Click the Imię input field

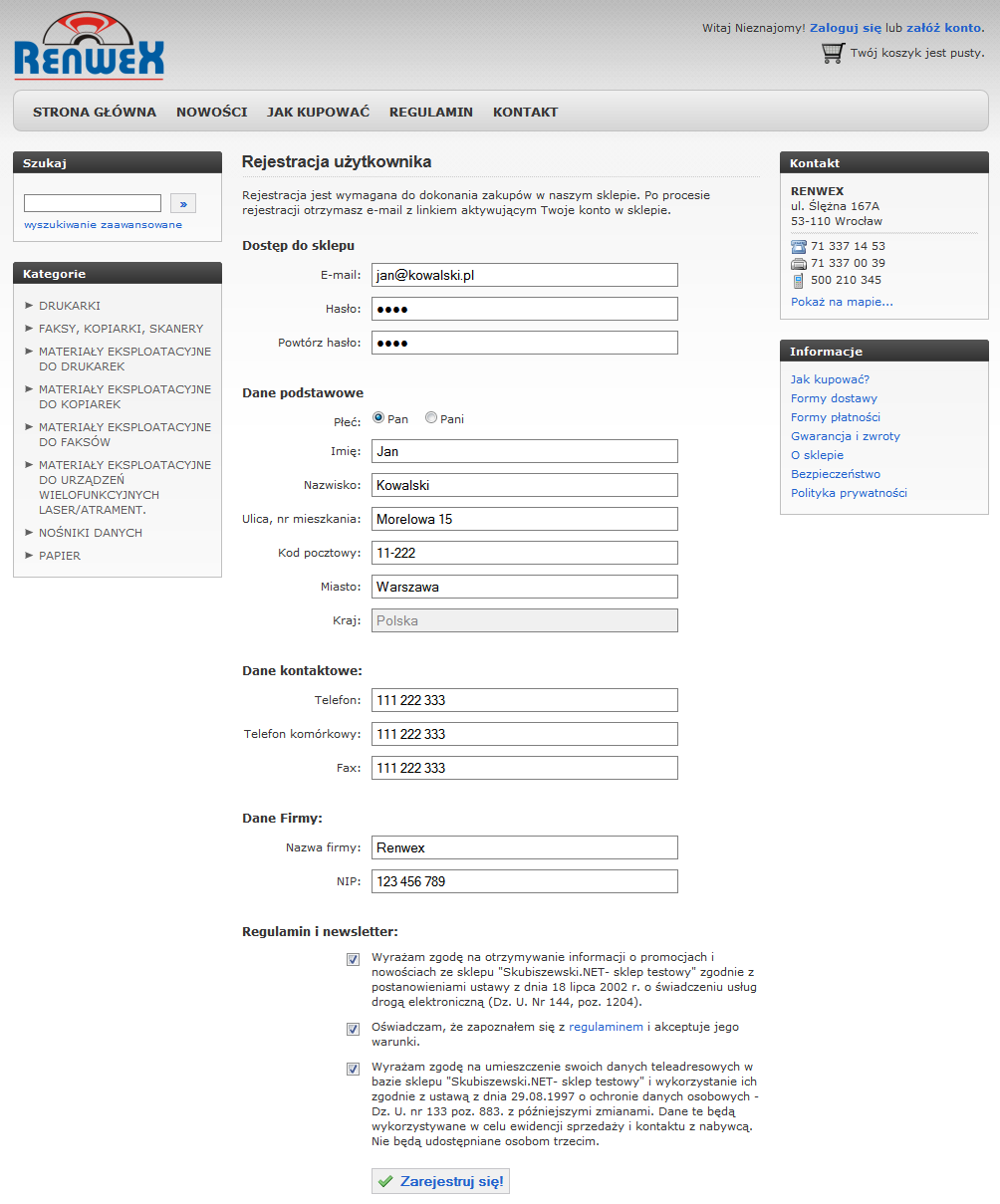tap(525, 451)
